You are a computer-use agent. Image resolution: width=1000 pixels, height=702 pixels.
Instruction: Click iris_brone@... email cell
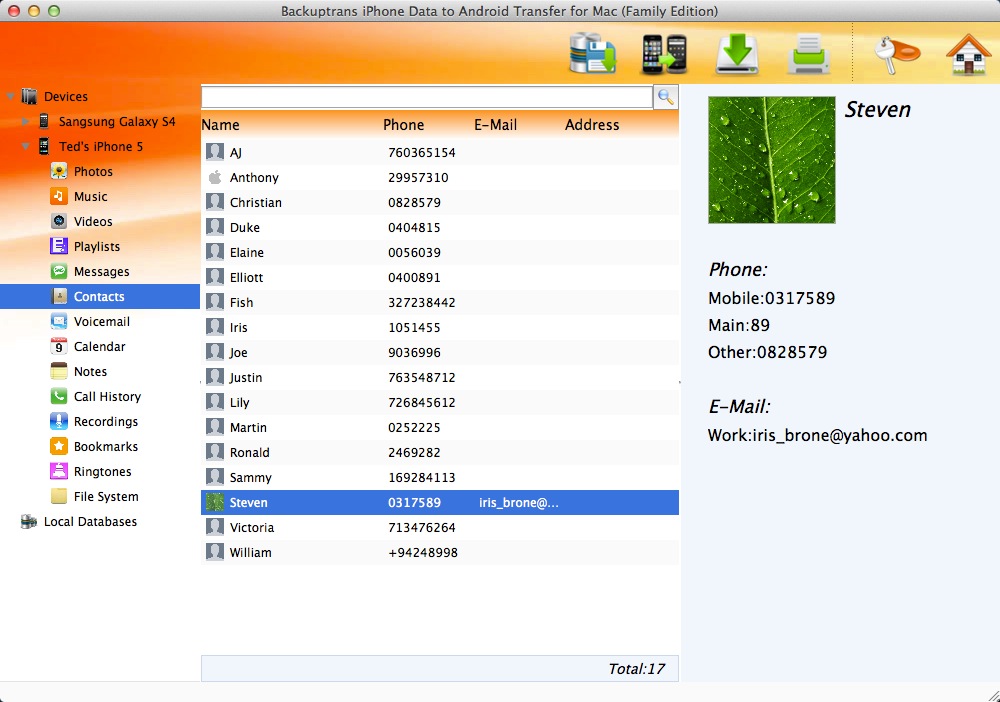point(518,502)
